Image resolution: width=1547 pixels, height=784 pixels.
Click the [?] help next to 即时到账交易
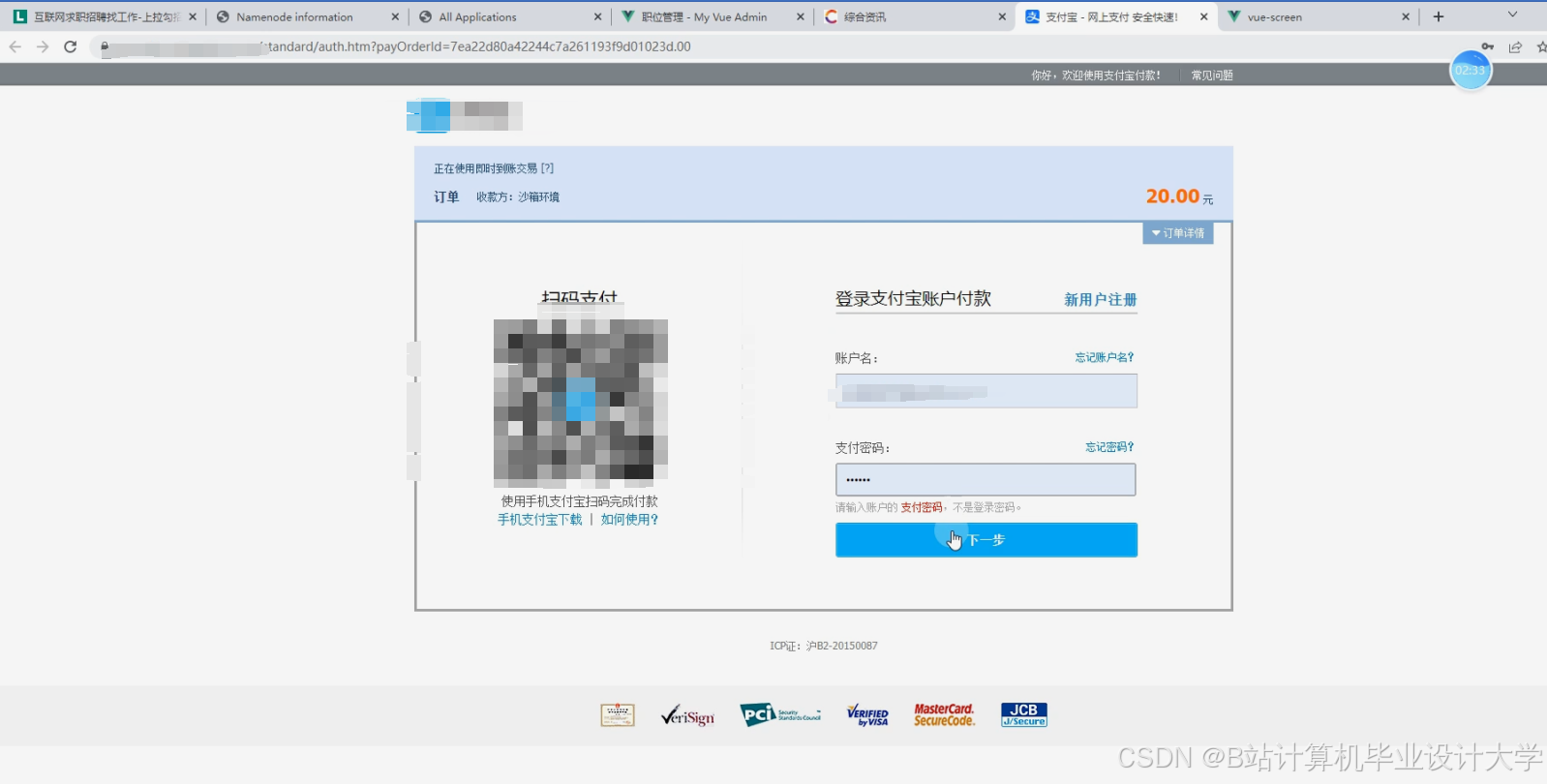click(x=547, y=168)
